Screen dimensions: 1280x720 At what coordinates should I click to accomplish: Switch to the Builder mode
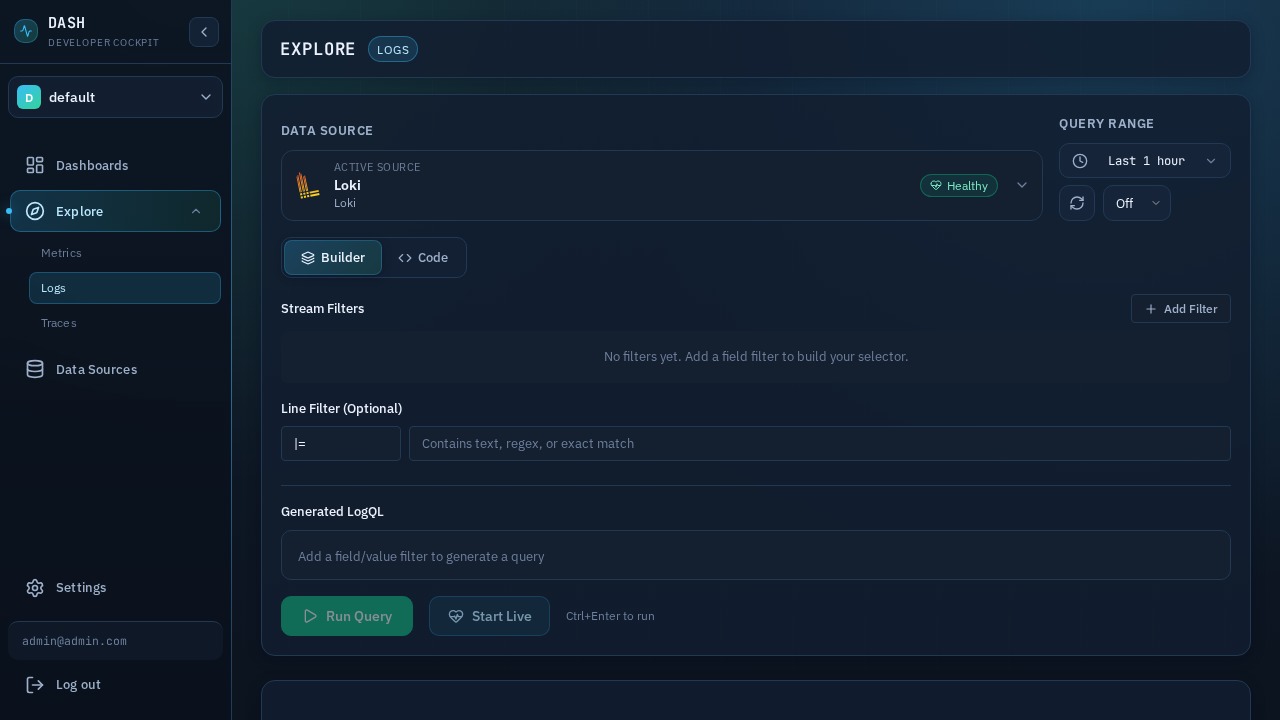point(333,257)
